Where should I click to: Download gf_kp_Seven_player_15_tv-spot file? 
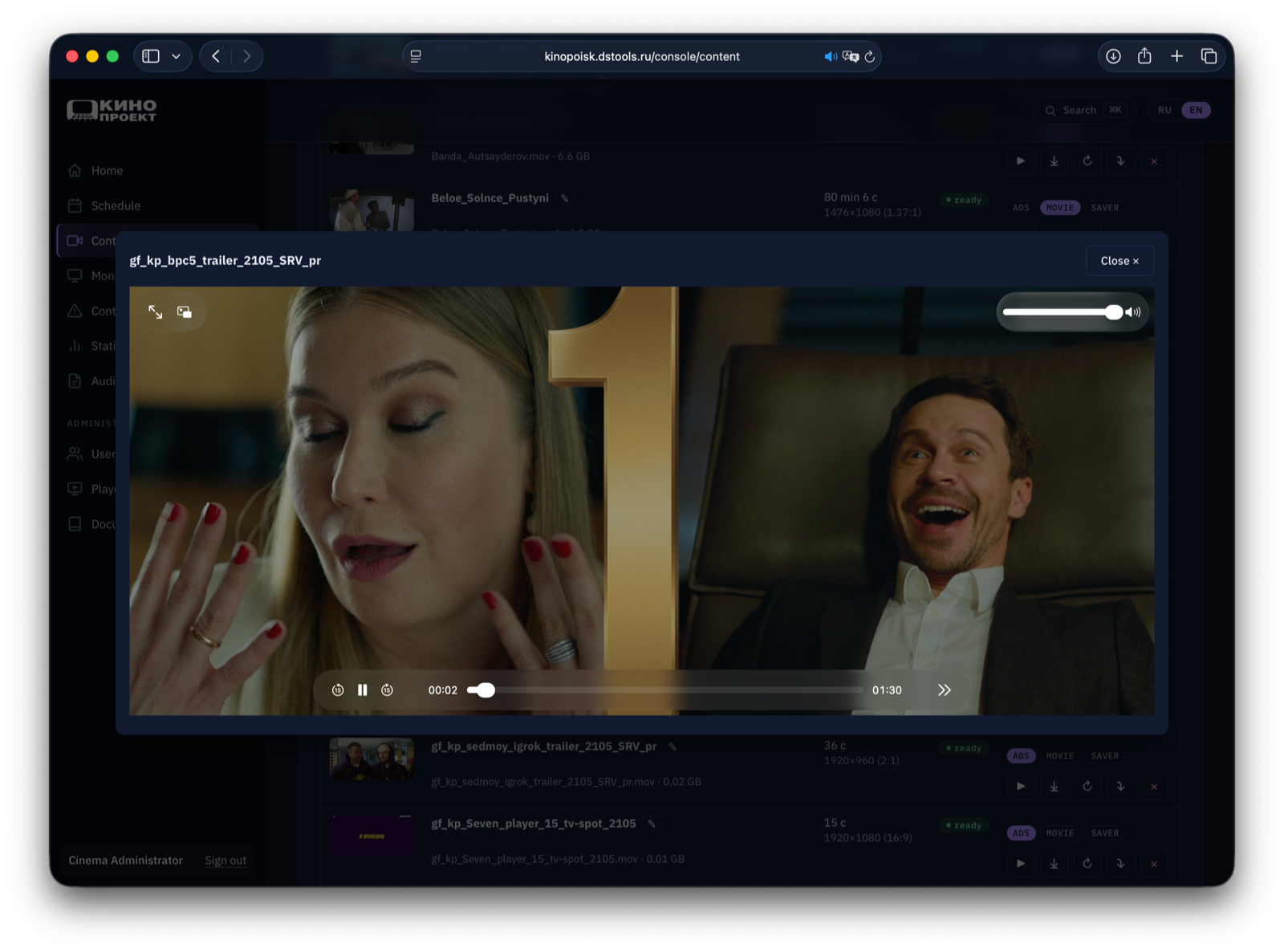point(1054,864)
